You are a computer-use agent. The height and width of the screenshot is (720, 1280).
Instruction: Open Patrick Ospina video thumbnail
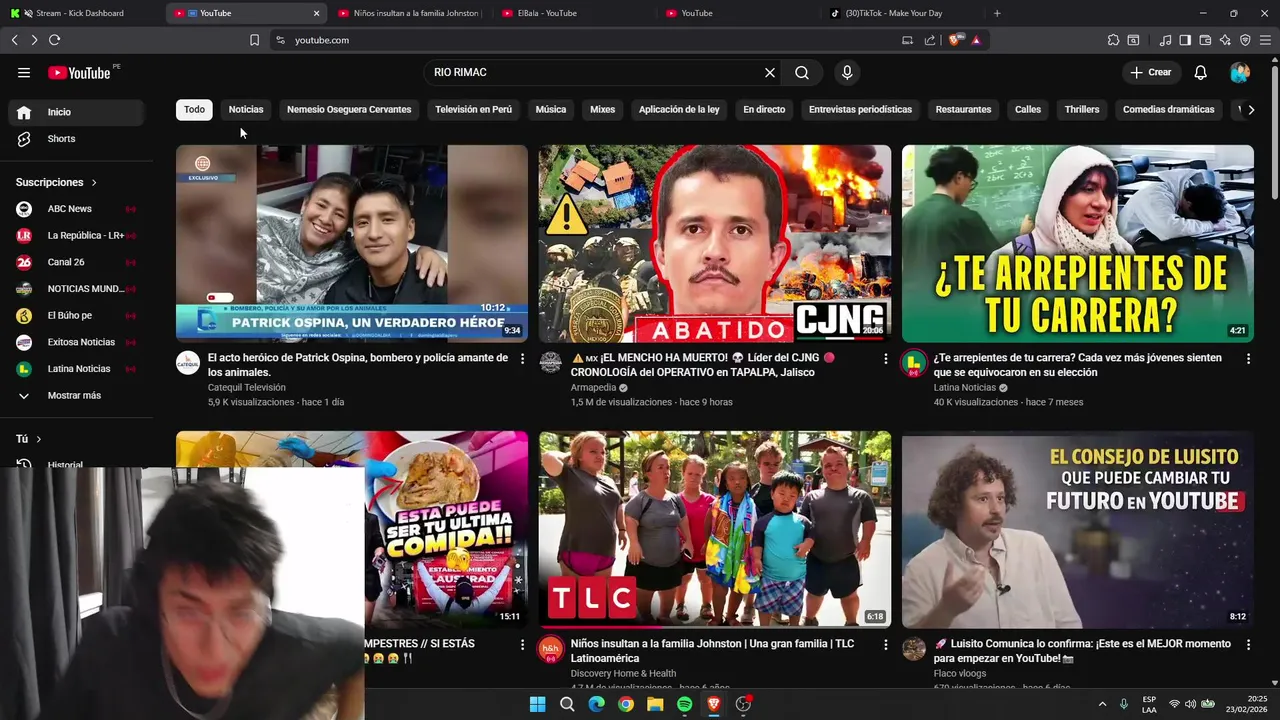(x=352, y=243)
